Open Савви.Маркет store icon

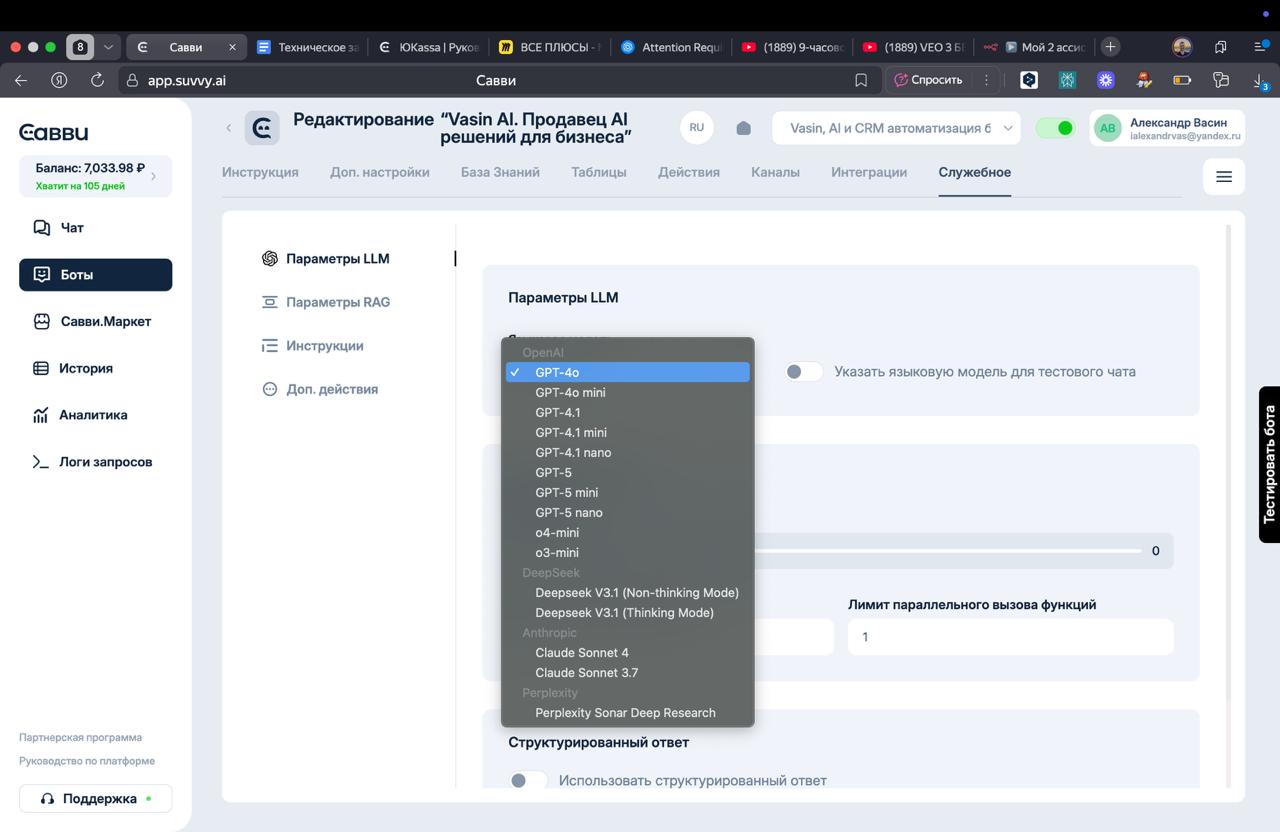tap(41, 321)
